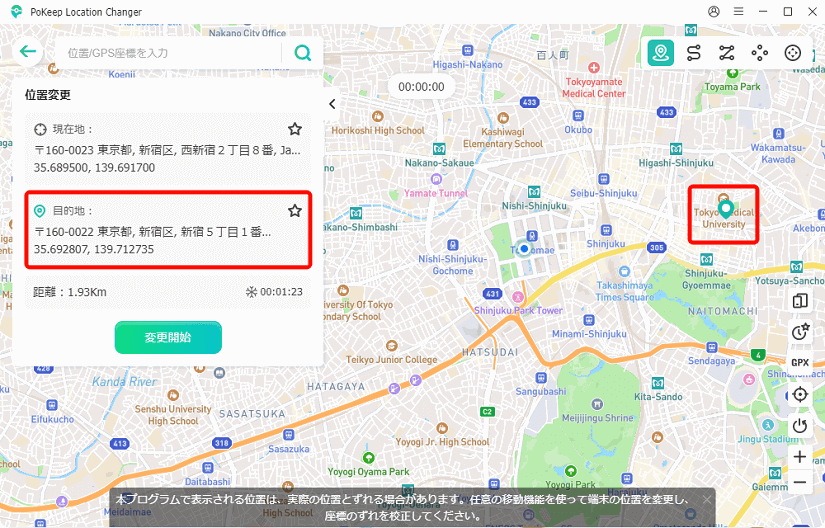Zoom in the map with plus

point(800,456)
